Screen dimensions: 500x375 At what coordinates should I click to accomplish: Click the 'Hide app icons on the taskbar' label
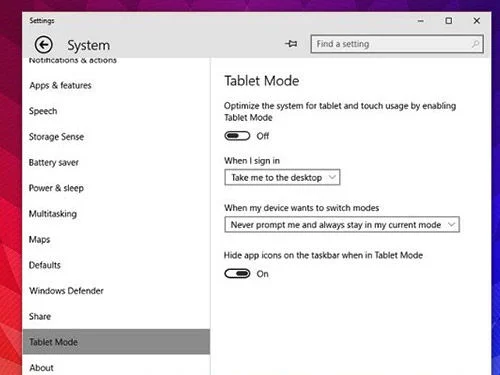pyautogui.click(x=323, y=255)
